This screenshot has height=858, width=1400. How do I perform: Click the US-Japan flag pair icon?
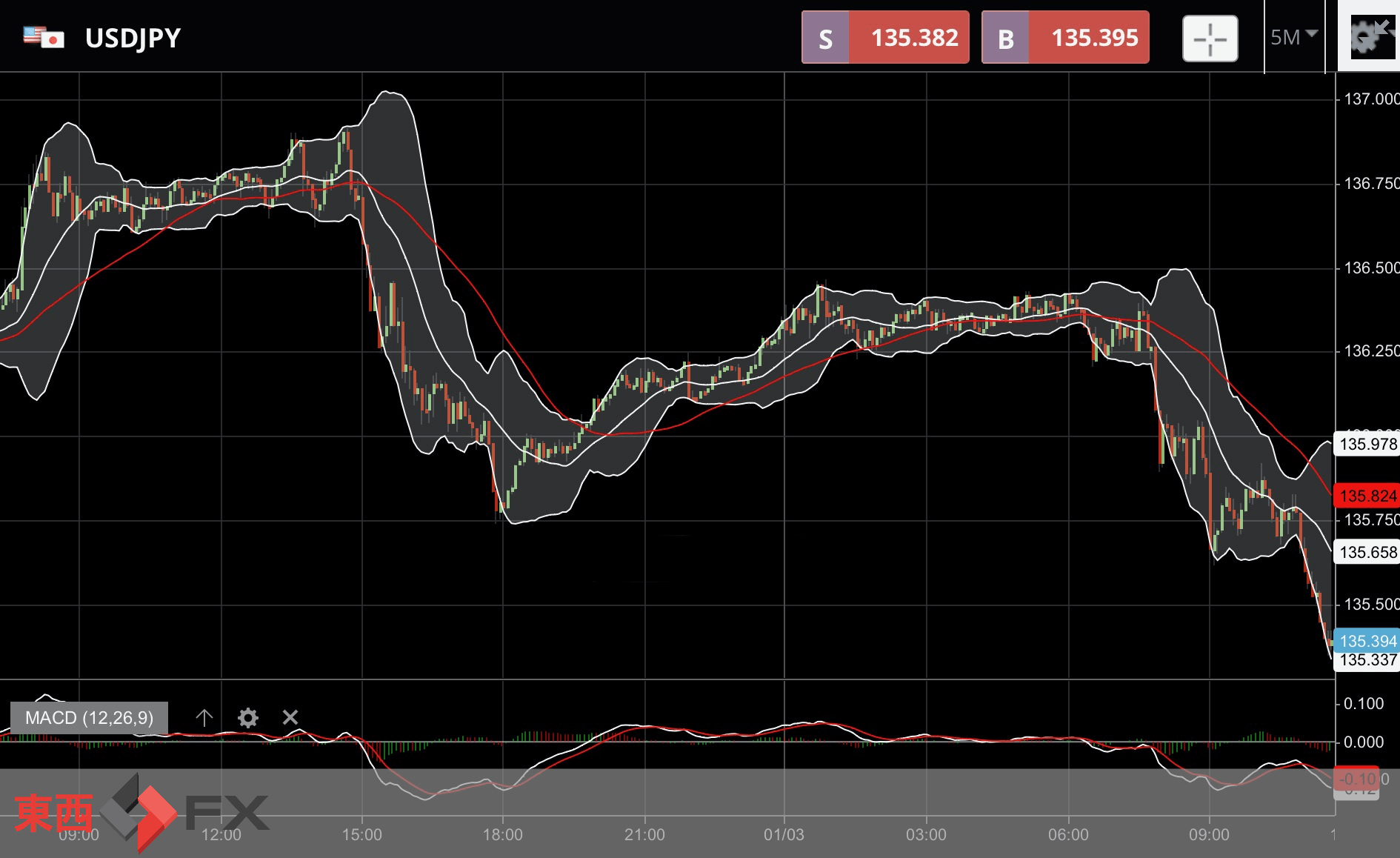[x=43, y=37]
